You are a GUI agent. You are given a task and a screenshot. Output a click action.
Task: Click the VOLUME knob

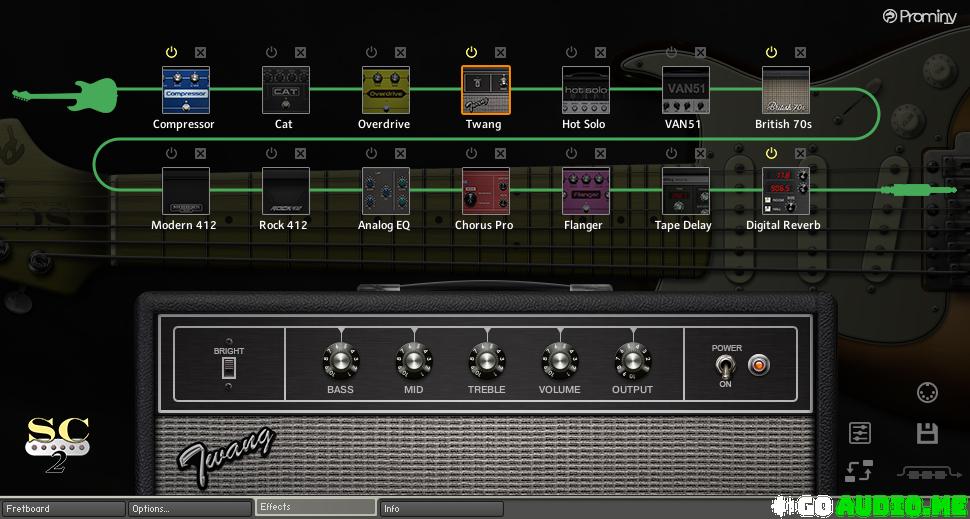point(560,361)
